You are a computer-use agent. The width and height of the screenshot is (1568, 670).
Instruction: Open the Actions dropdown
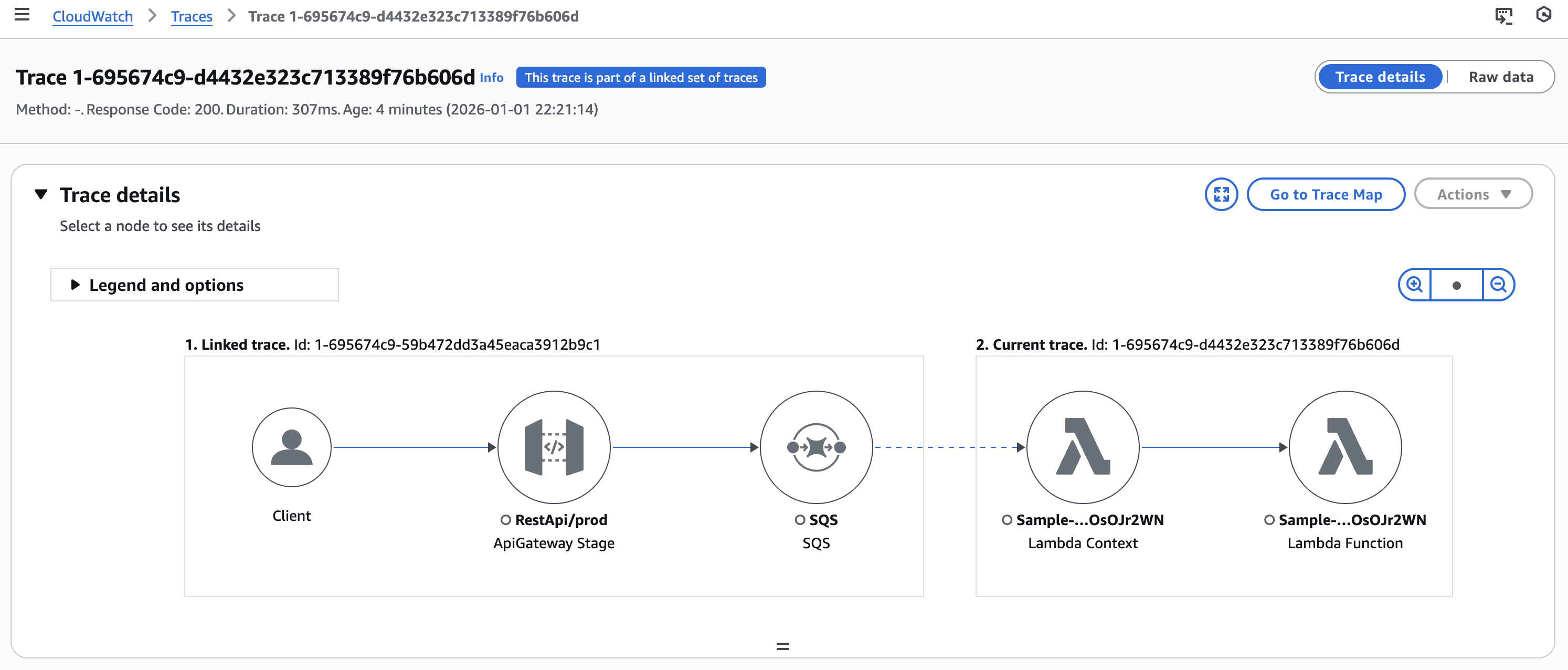(x=1473, y=194)
